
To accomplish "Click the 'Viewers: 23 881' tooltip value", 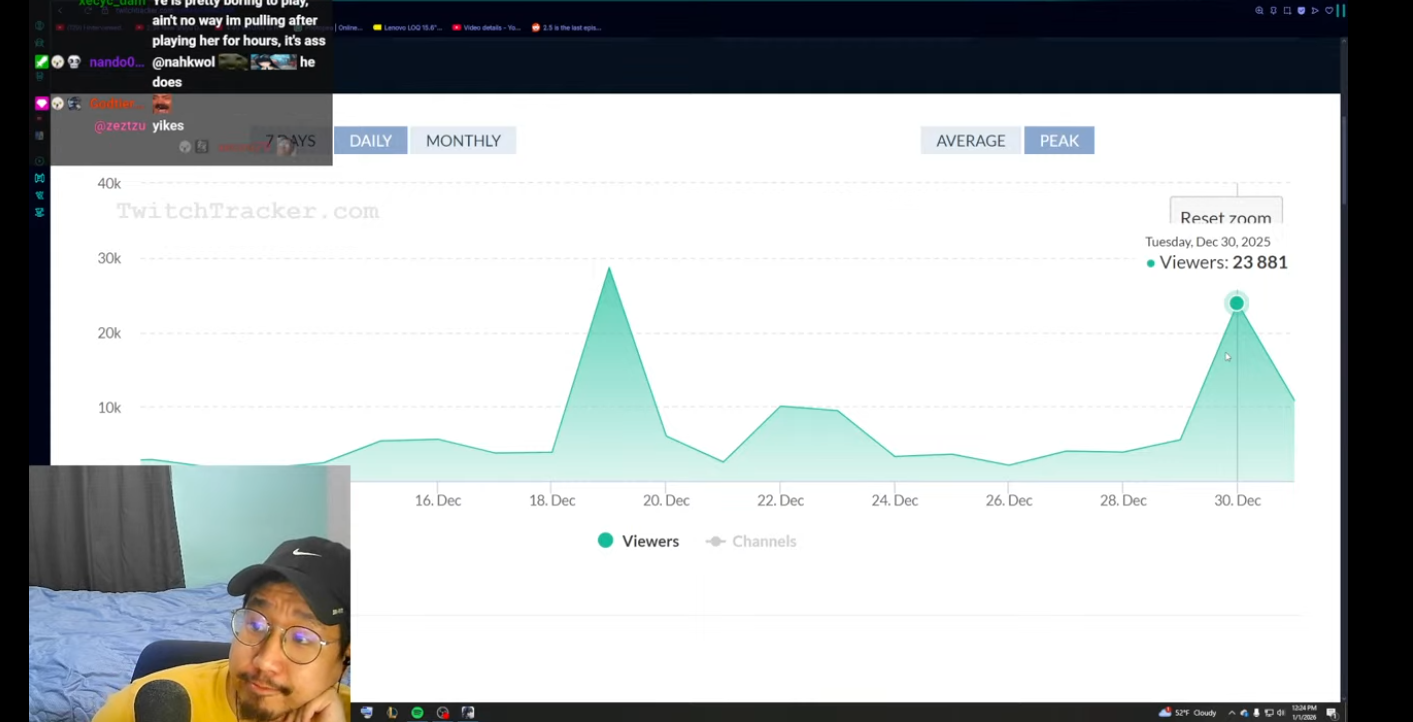I will tap(1217, 262).
